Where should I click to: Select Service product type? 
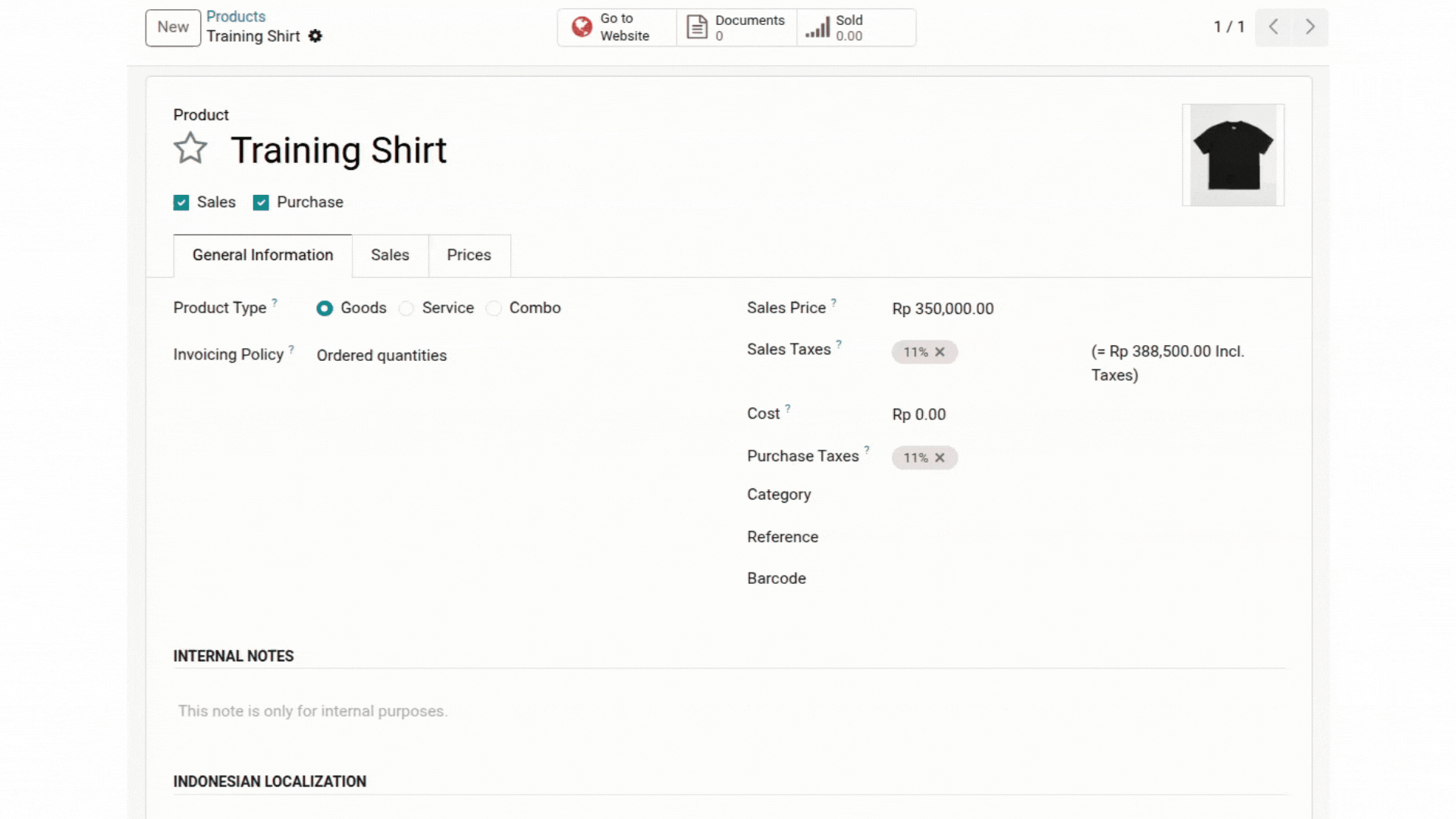[406, 309]
